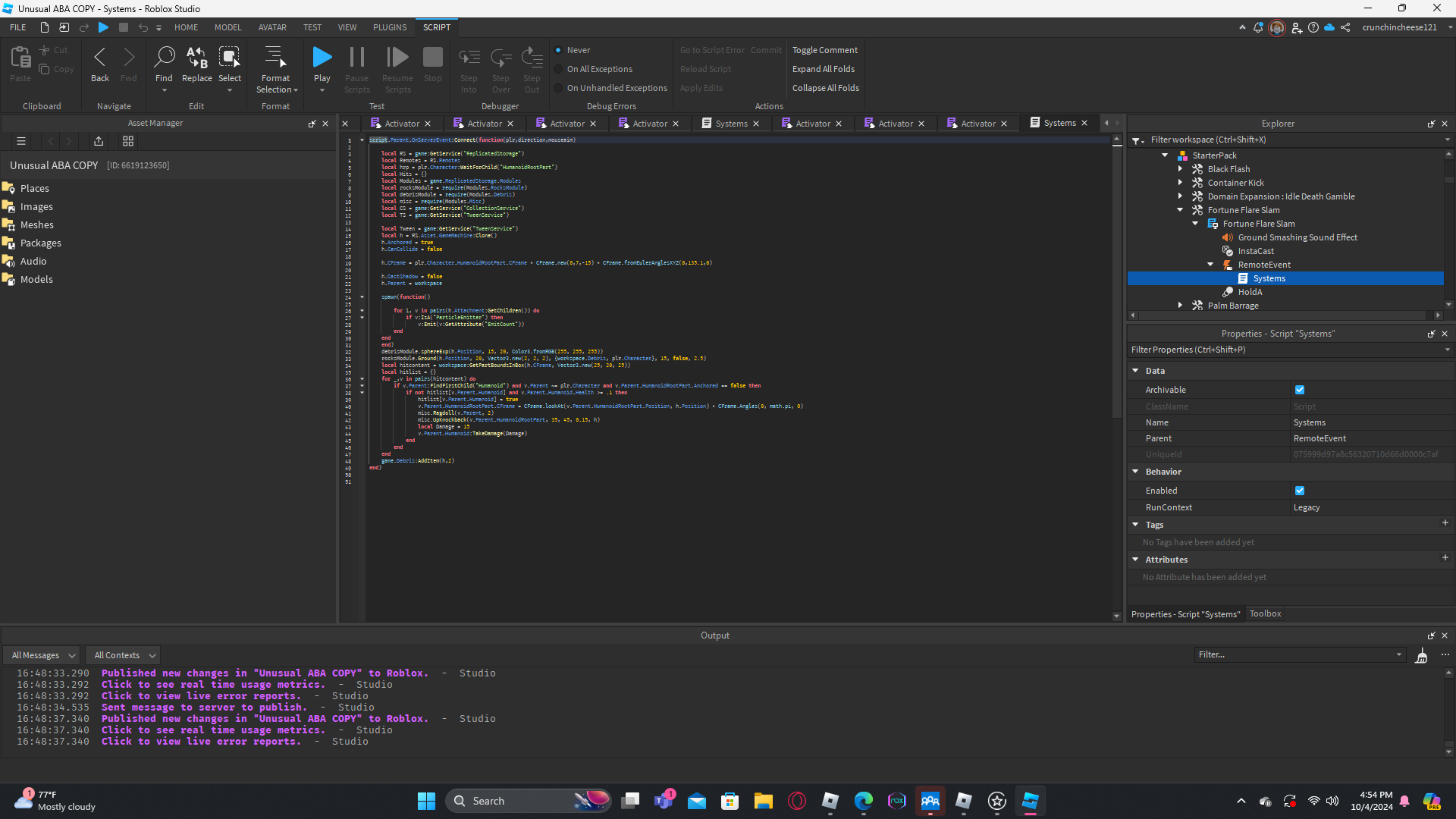Click the Select tool icon
The image size is (1456, 819).
(229, 58)
